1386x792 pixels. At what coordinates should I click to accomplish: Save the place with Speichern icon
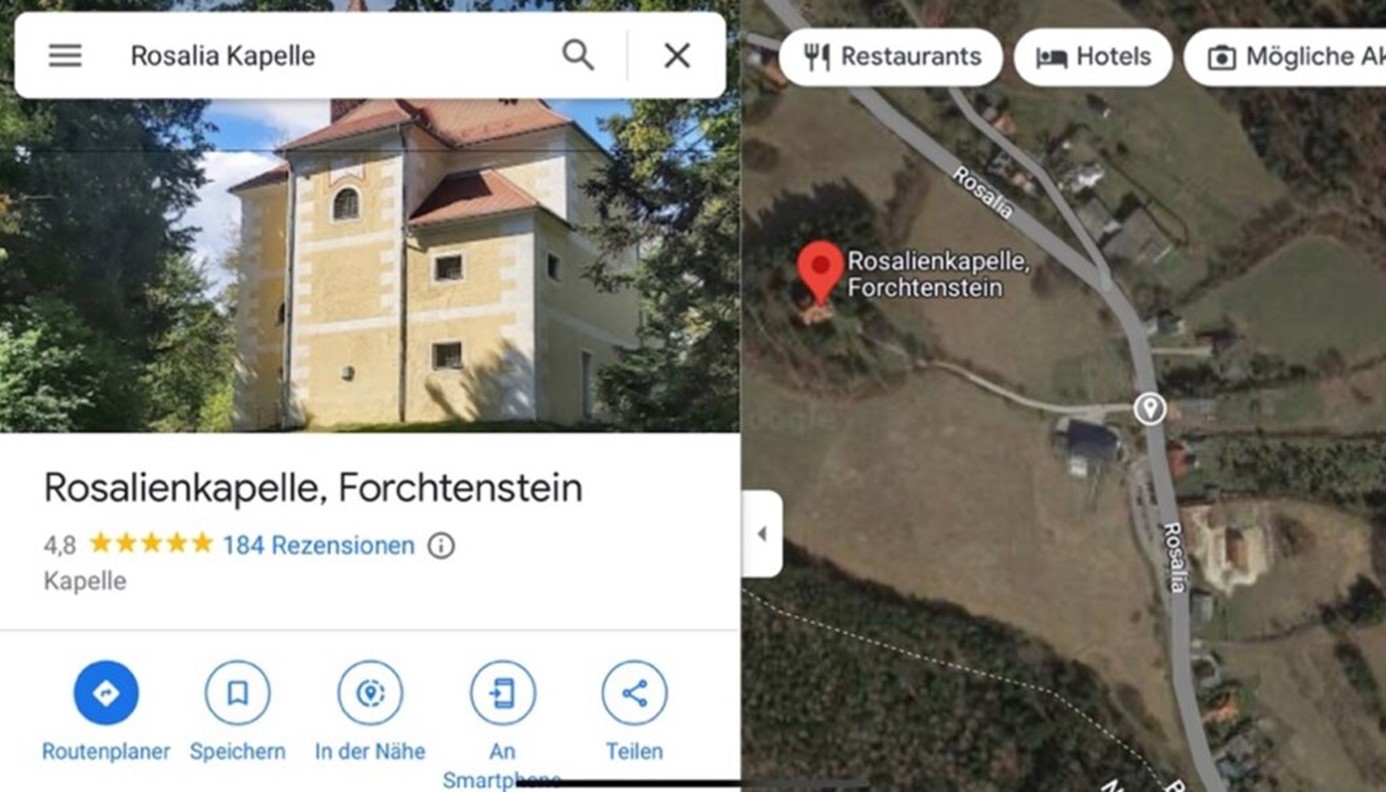pyautogui.click(x=237, y=692)
